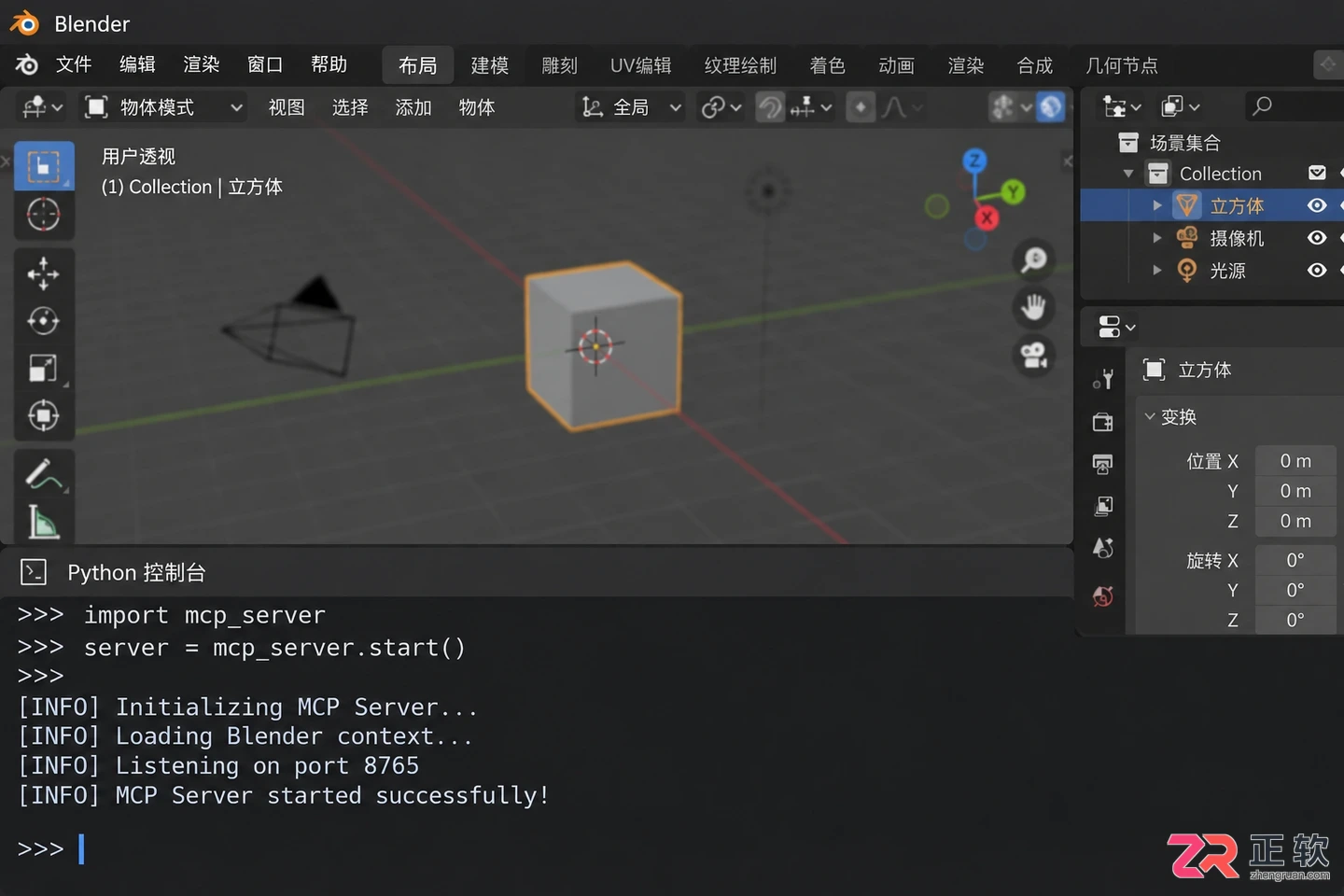Open the 窗口 menu
Viewport: 1344px width, 896px height.
(265, 64)
